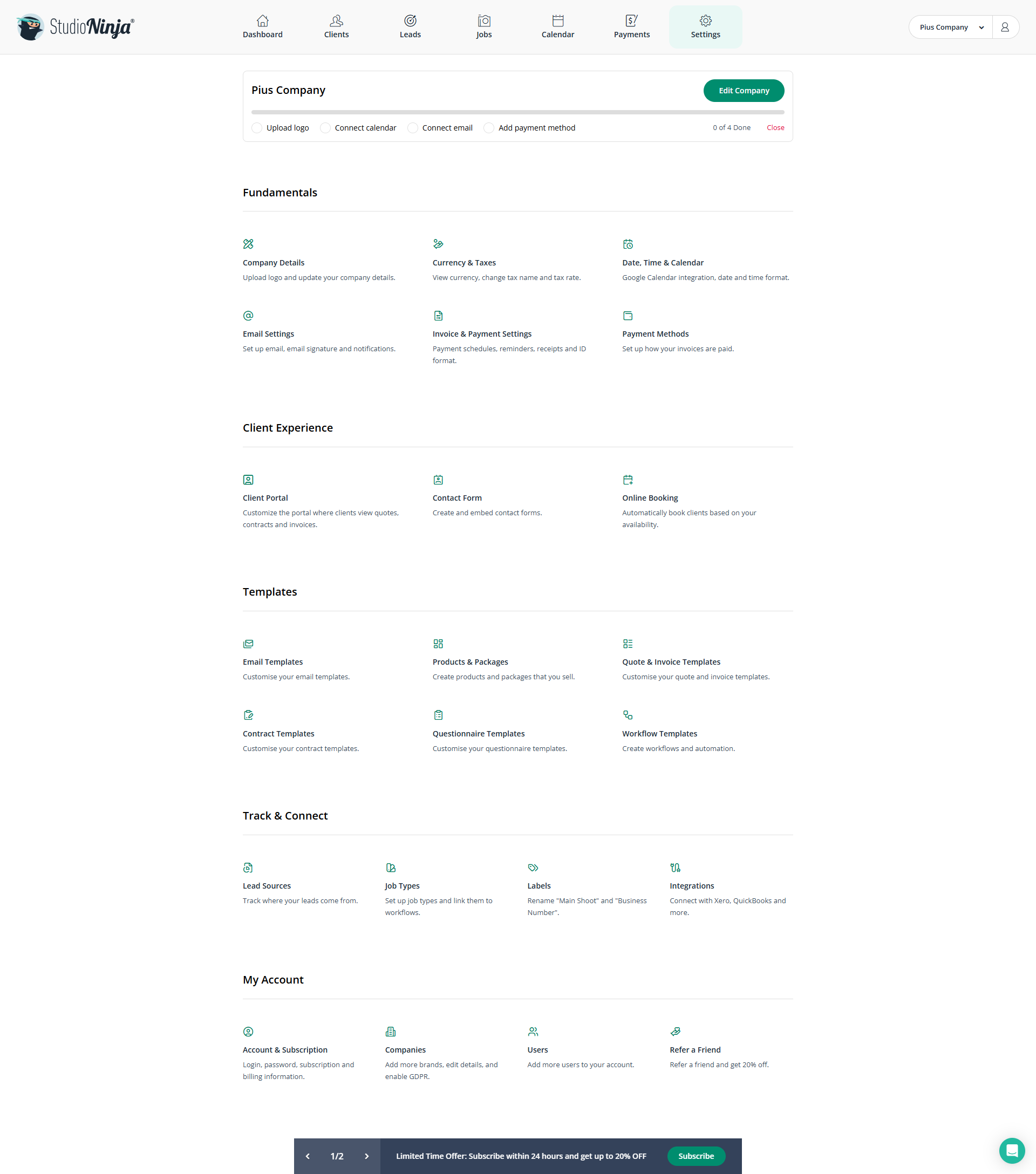Click the setup progress bar
Screen dimensions: 1036x1174
pyautogui.click(x=518, y=113)
